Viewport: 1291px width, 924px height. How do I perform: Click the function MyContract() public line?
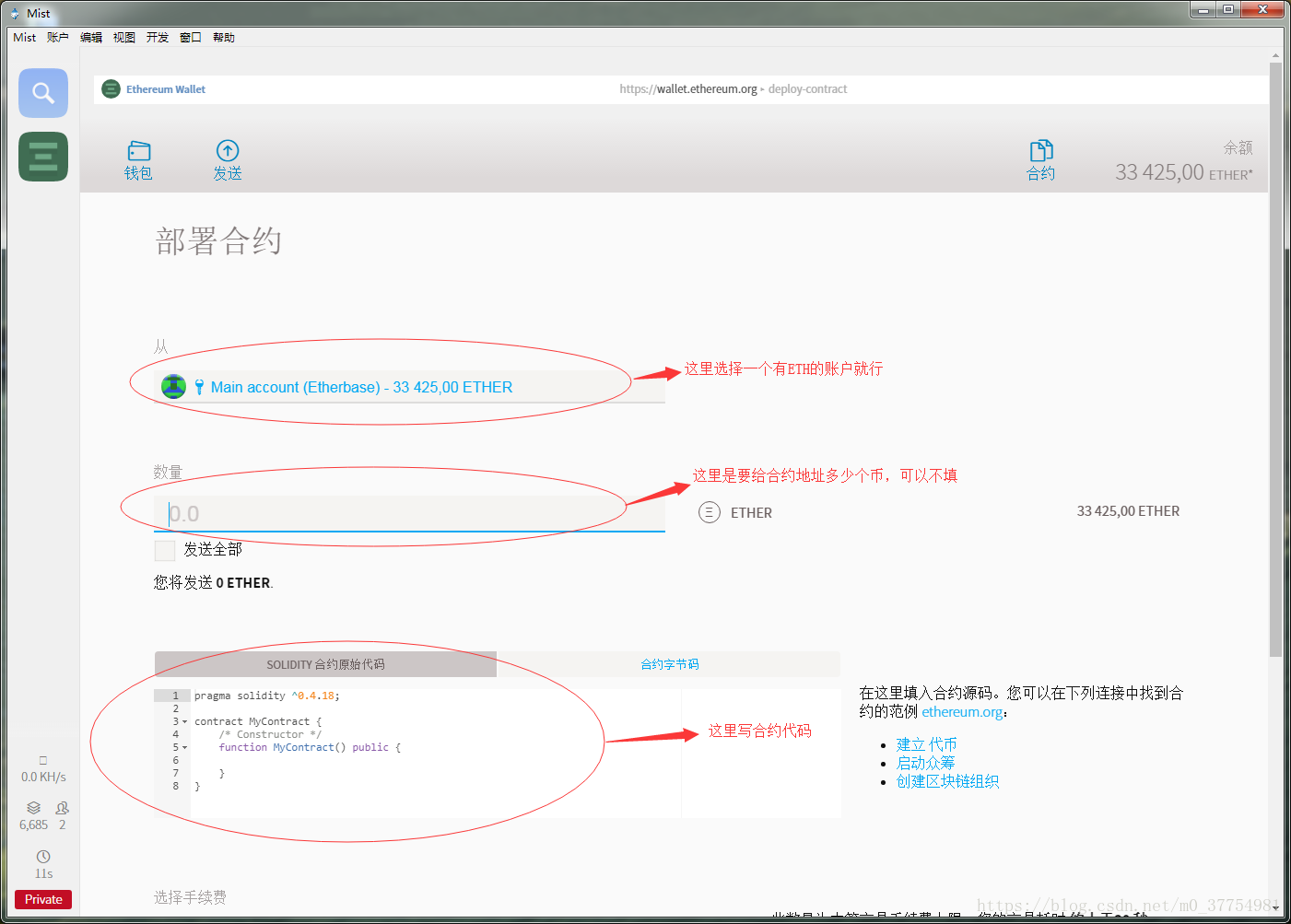310,747
